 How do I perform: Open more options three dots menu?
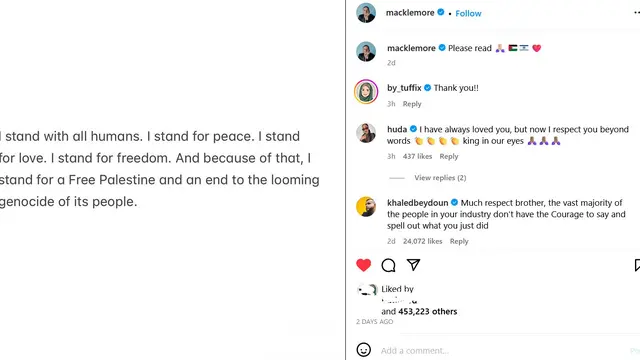(637, 13)
